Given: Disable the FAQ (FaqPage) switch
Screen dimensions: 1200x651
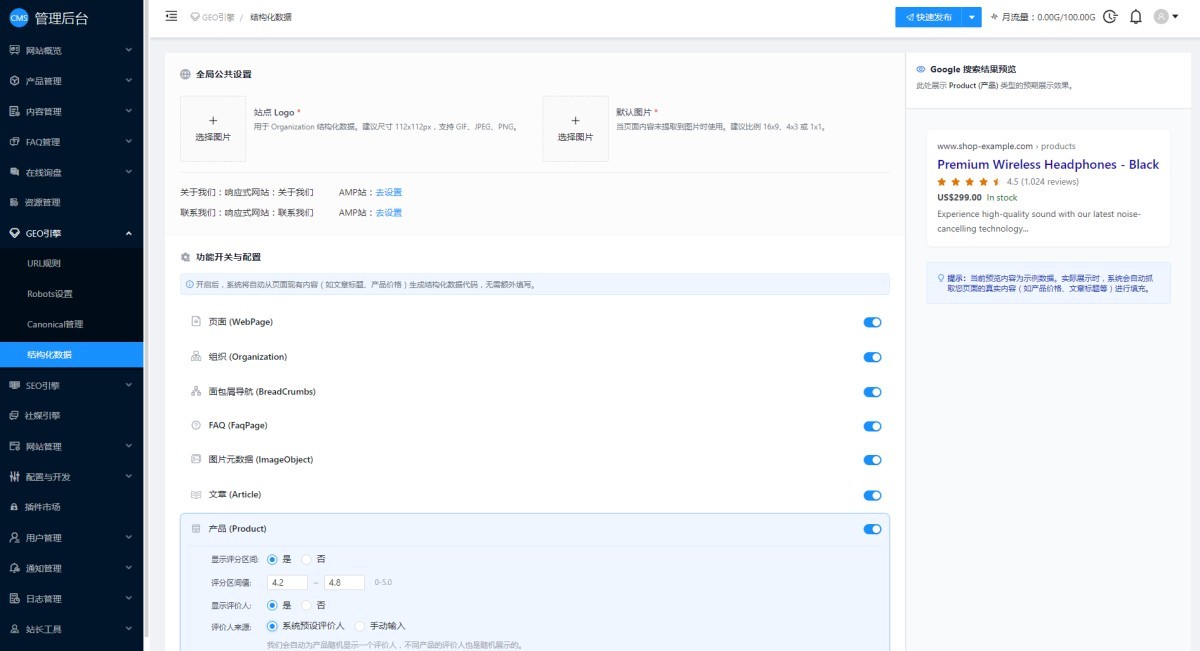Looking at the screenshot, I should [x=872, y=426].
